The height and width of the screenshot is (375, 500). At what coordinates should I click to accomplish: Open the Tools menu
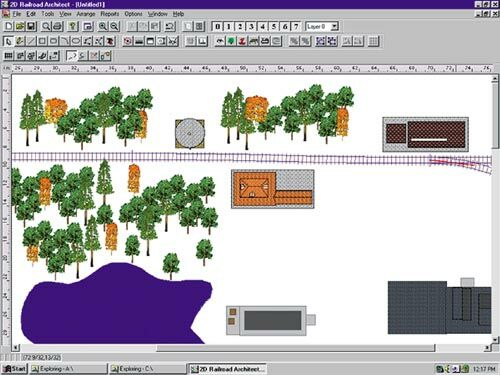pos(48,14)
